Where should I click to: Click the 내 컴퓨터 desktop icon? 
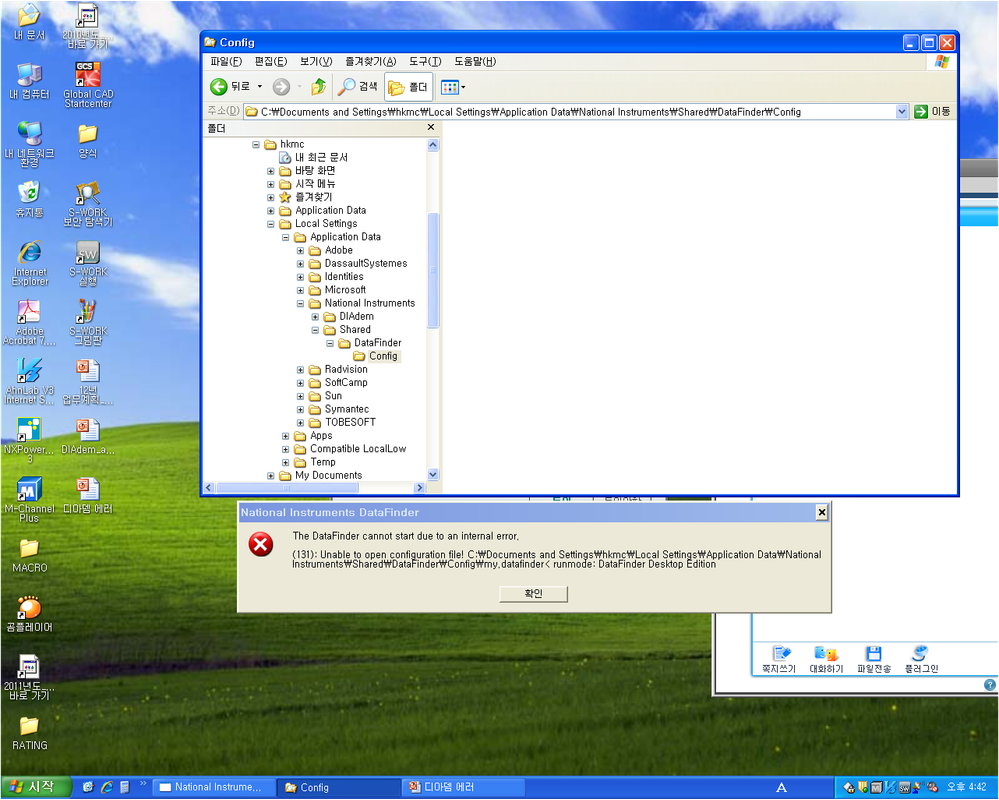click(29, 81)
